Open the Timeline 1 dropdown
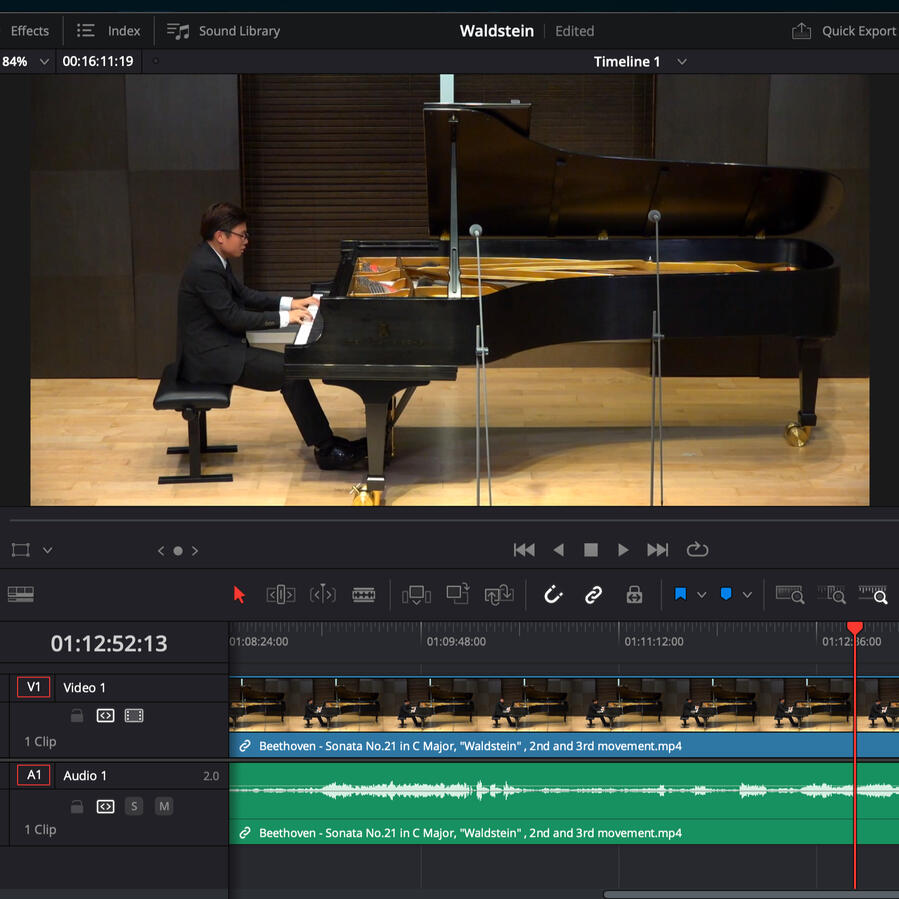899x899 pixels. [681, 62]
